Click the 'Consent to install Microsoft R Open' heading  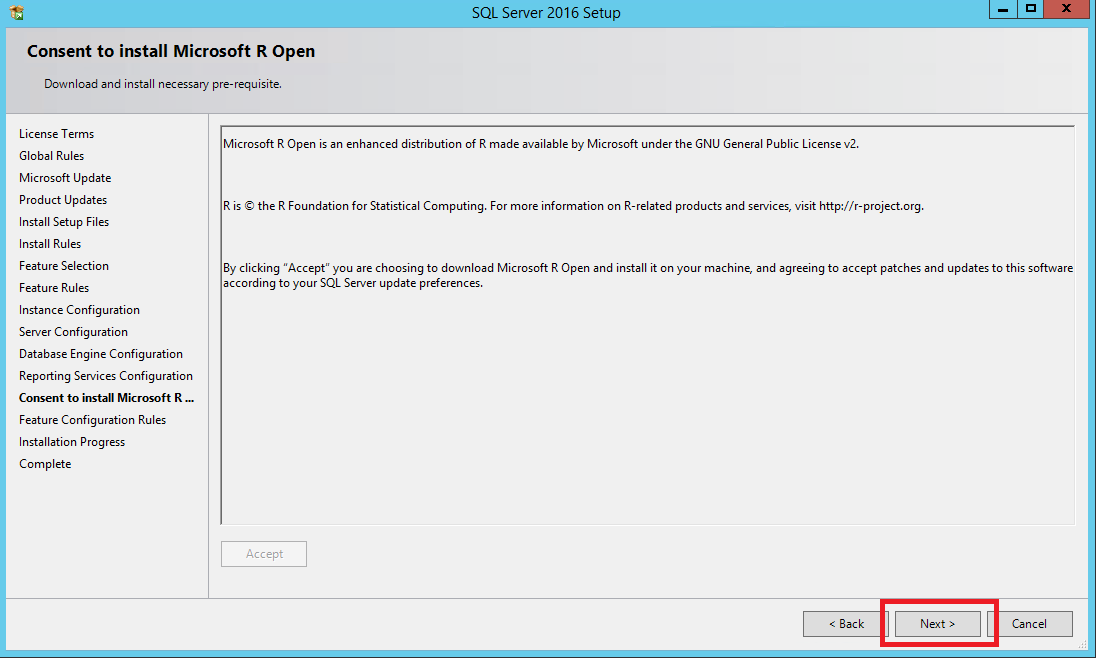click(171, 51)
